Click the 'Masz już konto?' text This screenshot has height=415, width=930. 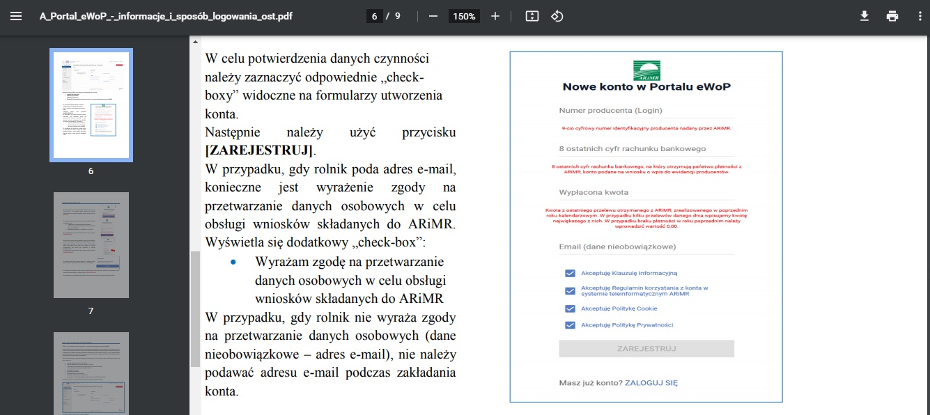591,383
